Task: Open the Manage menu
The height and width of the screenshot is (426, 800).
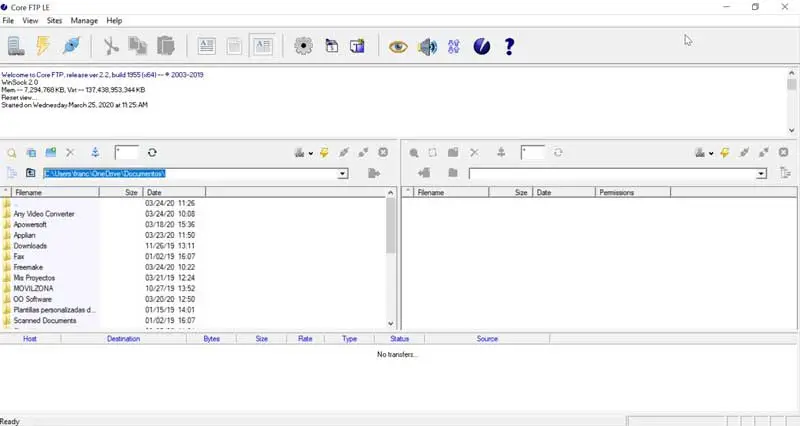Action: pos(84,20)
